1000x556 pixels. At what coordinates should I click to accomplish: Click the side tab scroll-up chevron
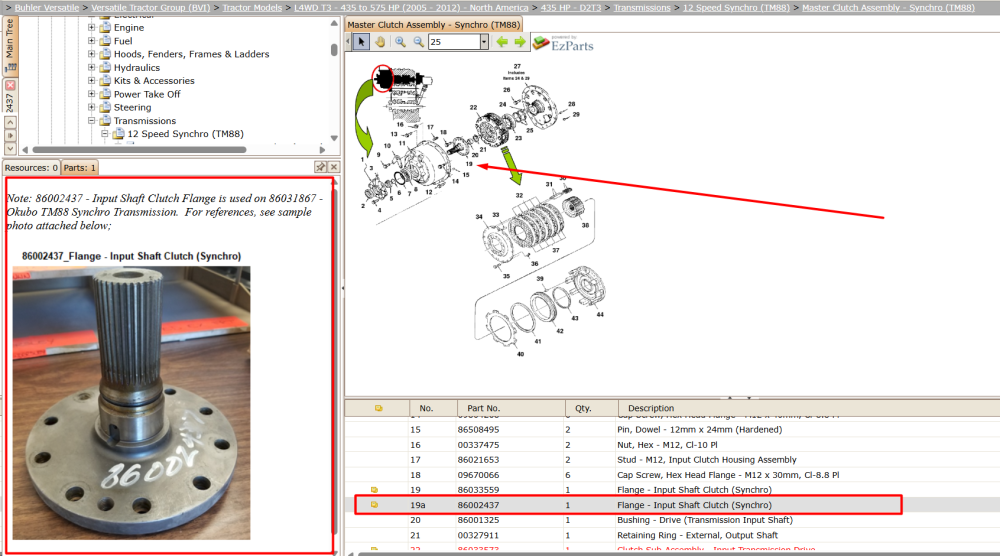[x=10, y=122]
